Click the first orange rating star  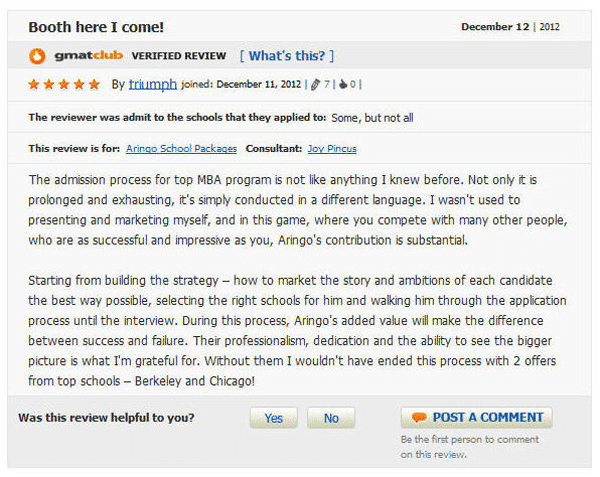[34, 84]
